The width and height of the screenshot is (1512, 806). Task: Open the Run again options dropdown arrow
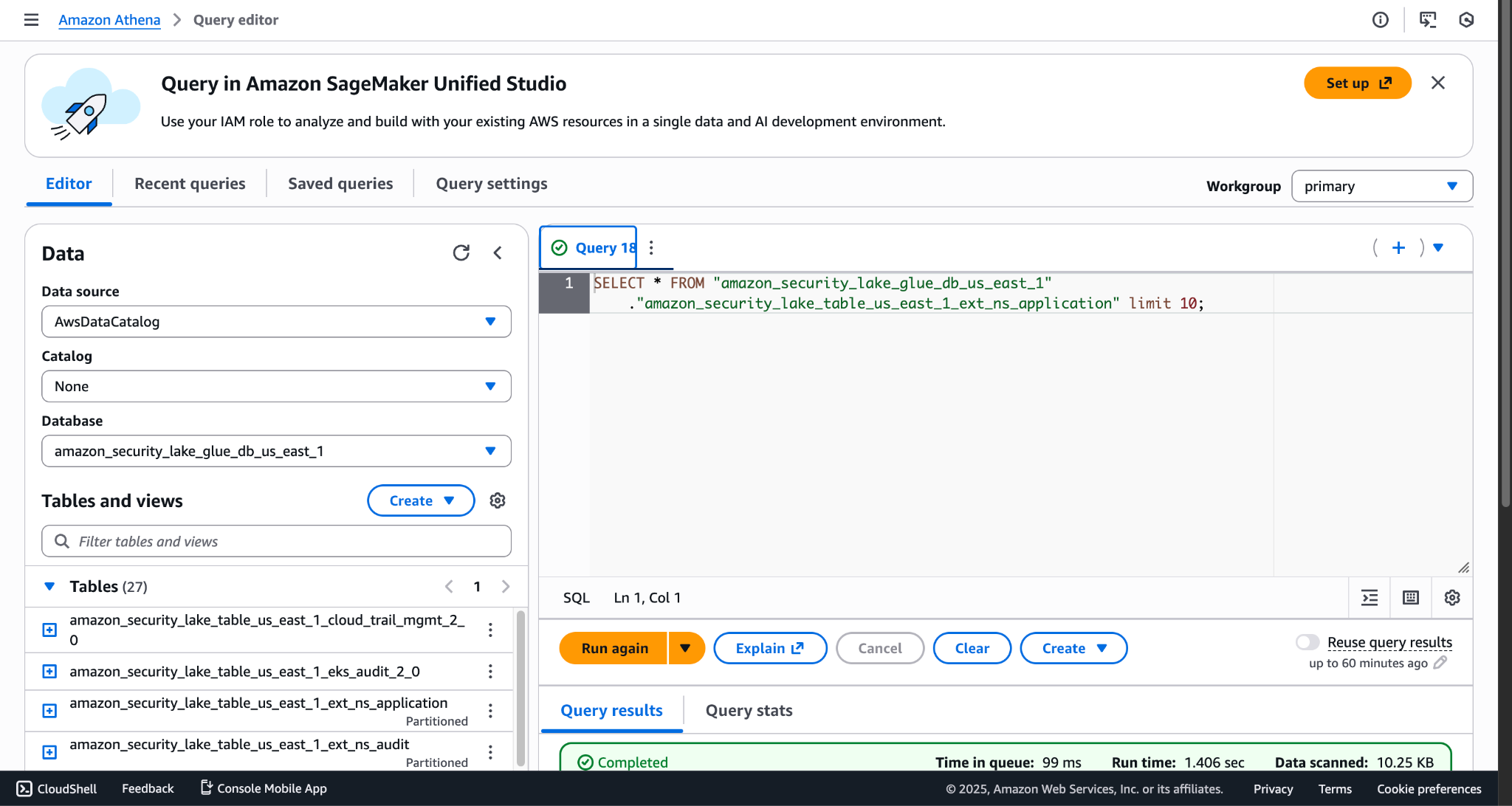pyautogui.click(x=686, y=648)
